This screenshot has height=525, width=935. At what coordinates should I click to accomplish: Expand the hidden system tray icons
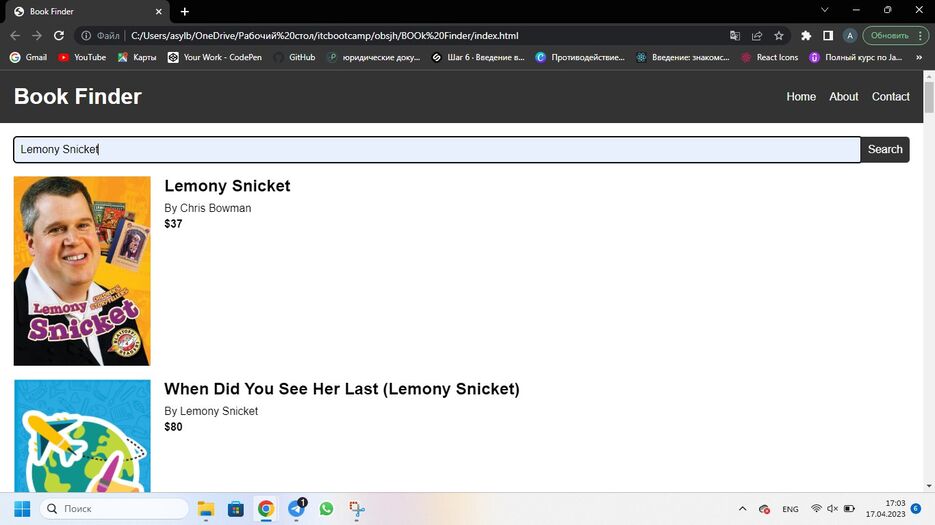[742, 509]
